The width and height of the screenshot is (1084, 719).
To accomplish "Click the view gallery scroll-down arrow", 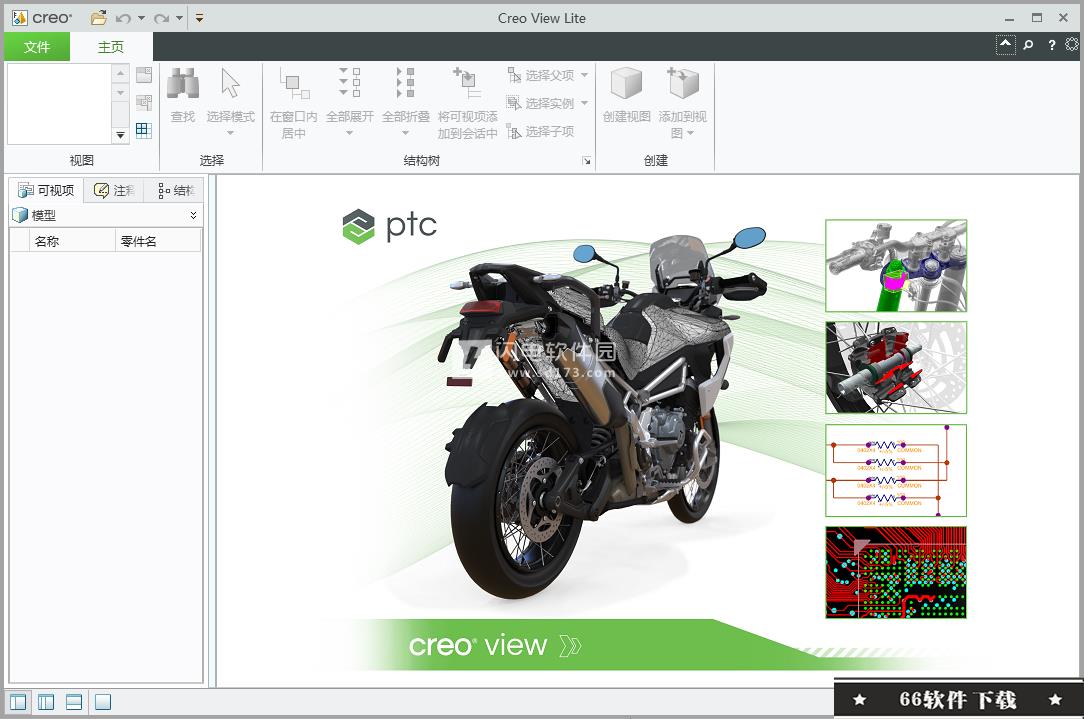I will [120, 93].
